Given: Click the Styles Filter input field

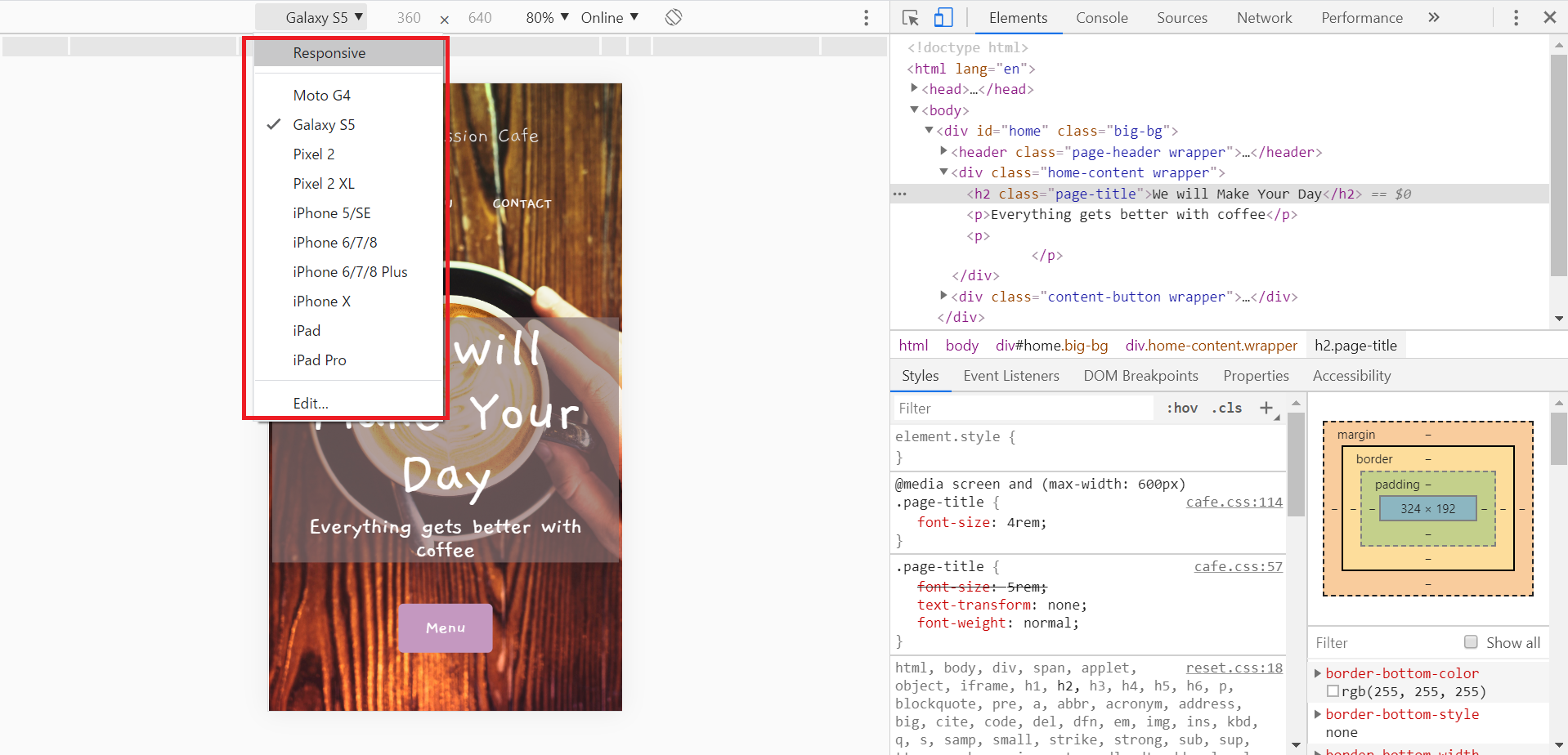Looking at the screenshot, I should click(x=1023, y=409).
